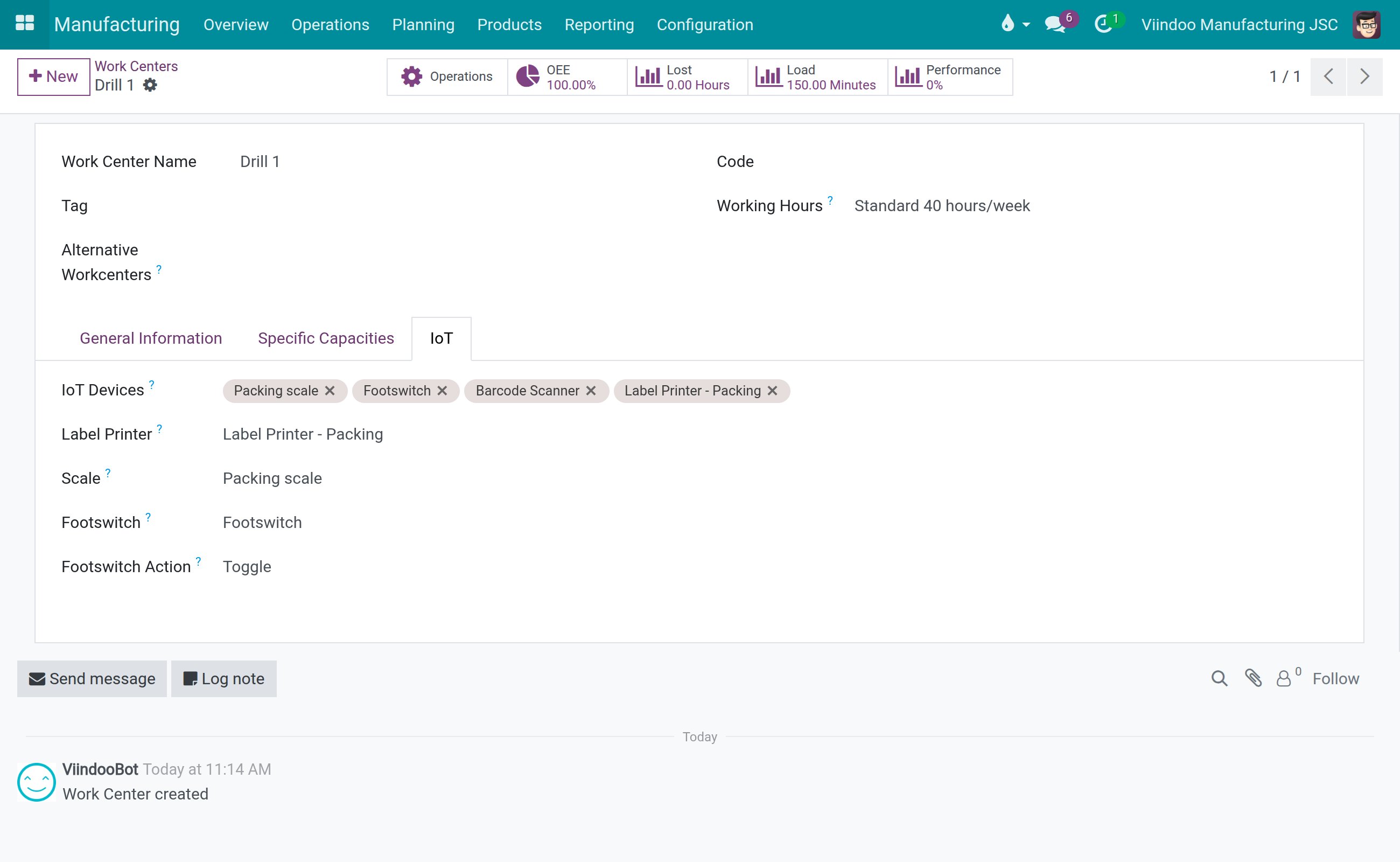Click the Follow button
This screenshot has height=862, width=1400.
point(1335,678)
